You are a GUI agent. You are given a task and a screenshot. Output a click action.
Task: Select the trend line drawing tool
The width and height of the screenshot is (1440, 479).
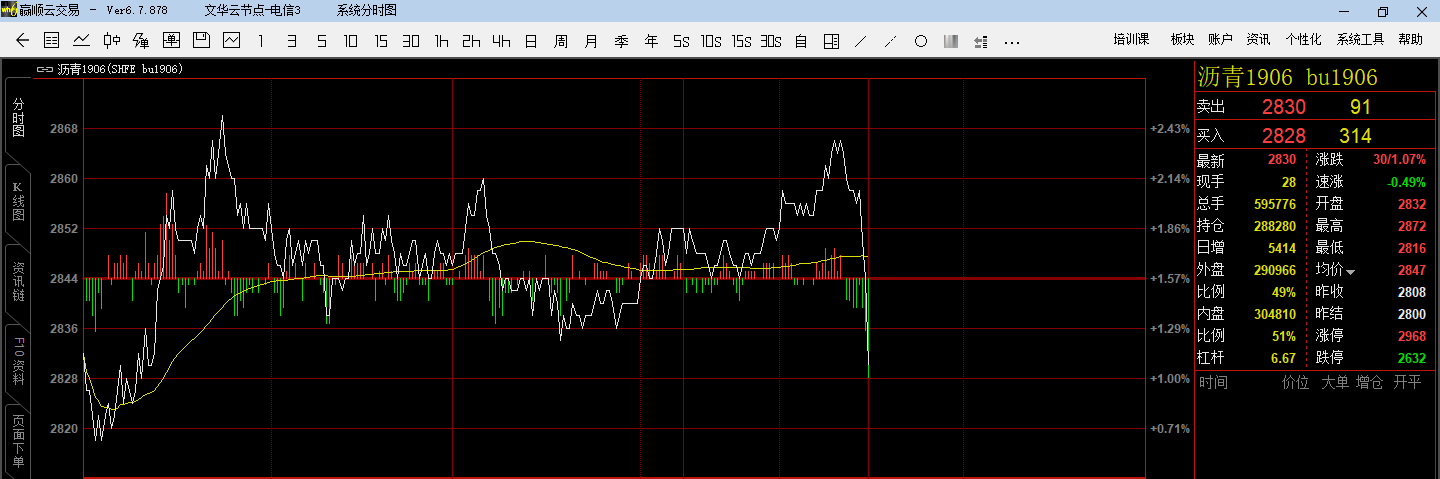coord(860,41)
